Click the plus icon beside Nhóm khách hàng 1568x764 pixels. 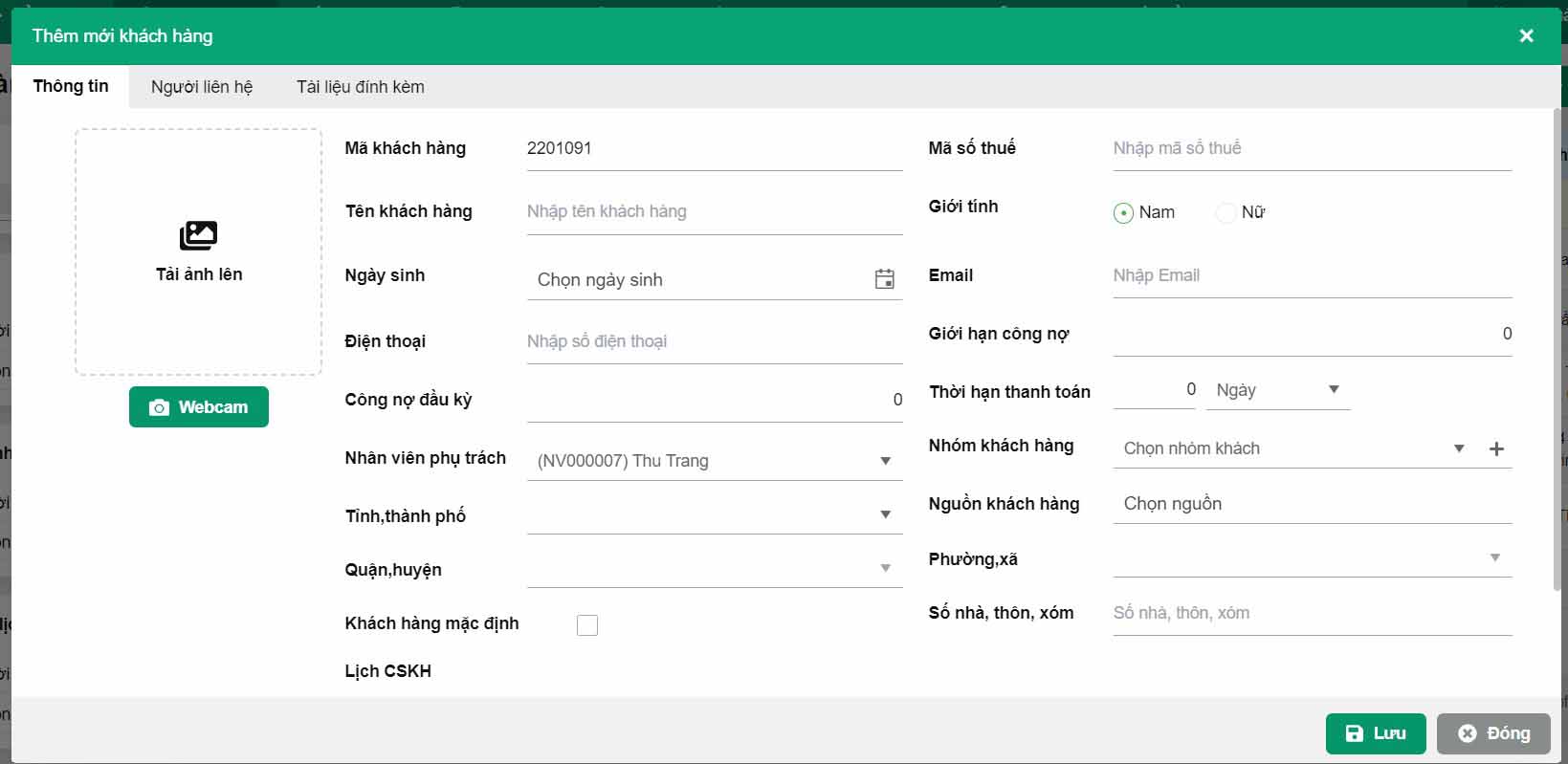(x=1496, y=448)
